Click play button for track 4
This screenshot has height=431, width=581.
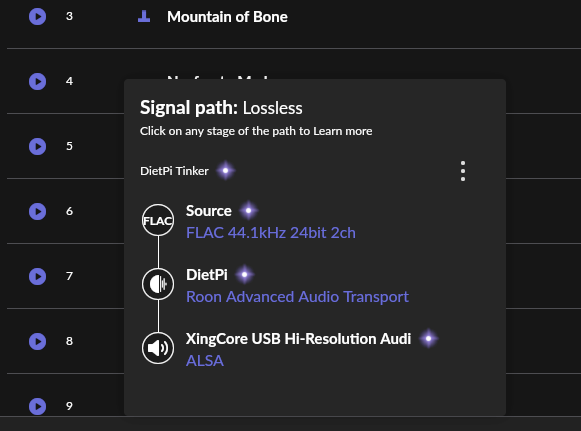pyautogui.click(x=37, y=81)
